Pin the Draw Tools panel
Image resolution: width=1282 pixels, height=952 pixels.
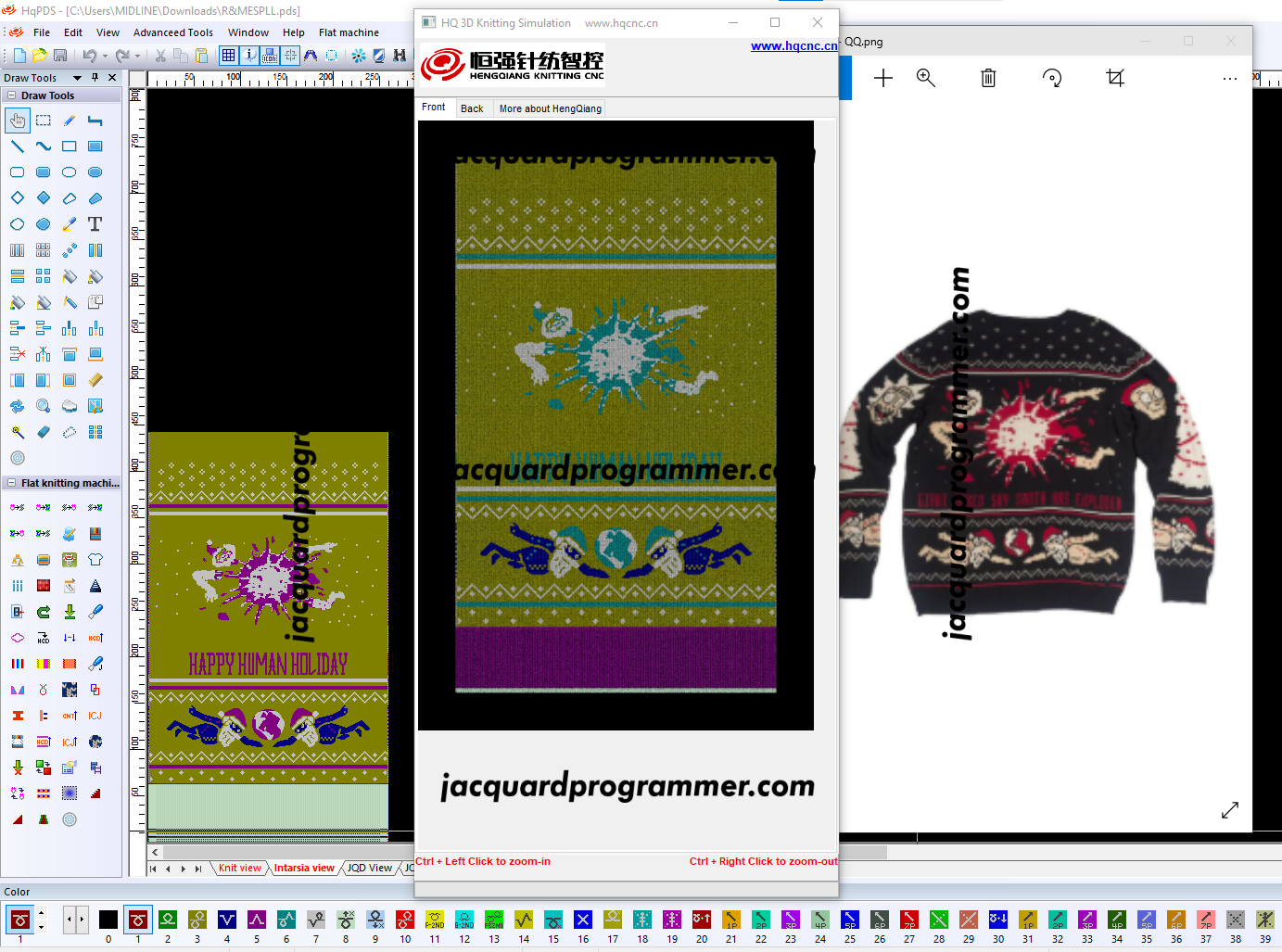click(x=95, y=78)
